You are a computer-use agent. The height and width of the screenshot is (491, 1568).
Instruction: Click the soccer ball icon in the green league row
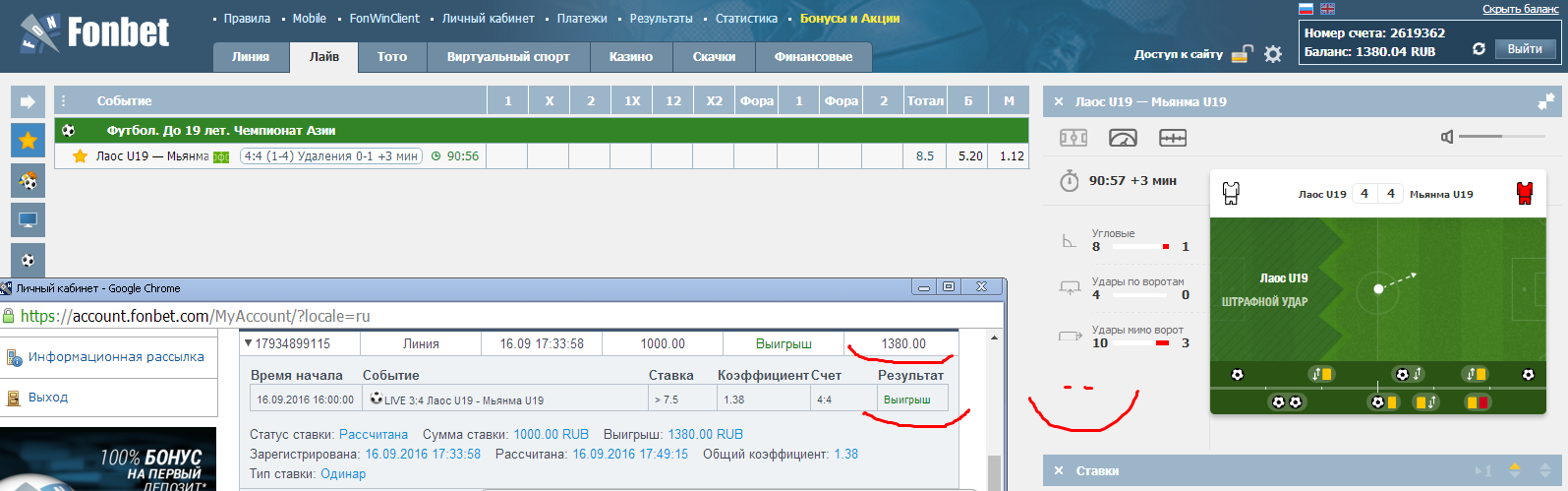pyautogui.click(x=68, y=130)
